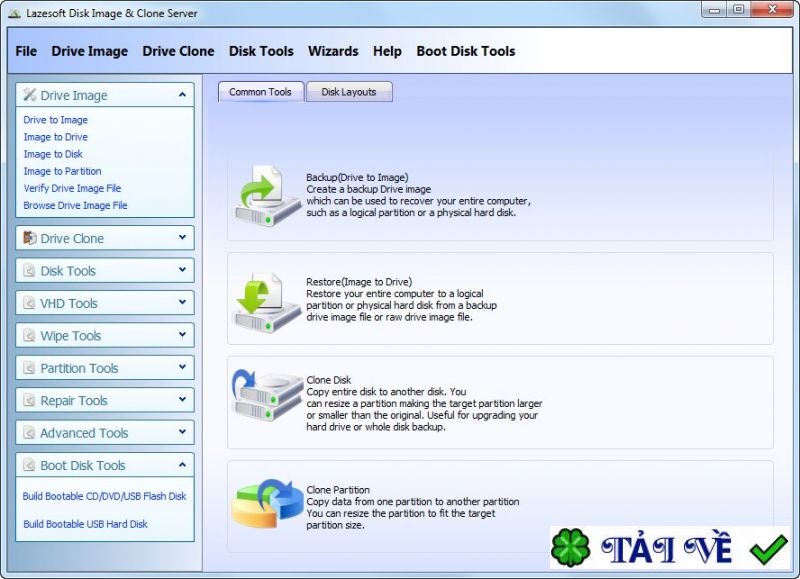This screenshot has width=800, height=579.
Task: Click the Image to Disk link
Action: pyautogui.click(x=53, y=154)
